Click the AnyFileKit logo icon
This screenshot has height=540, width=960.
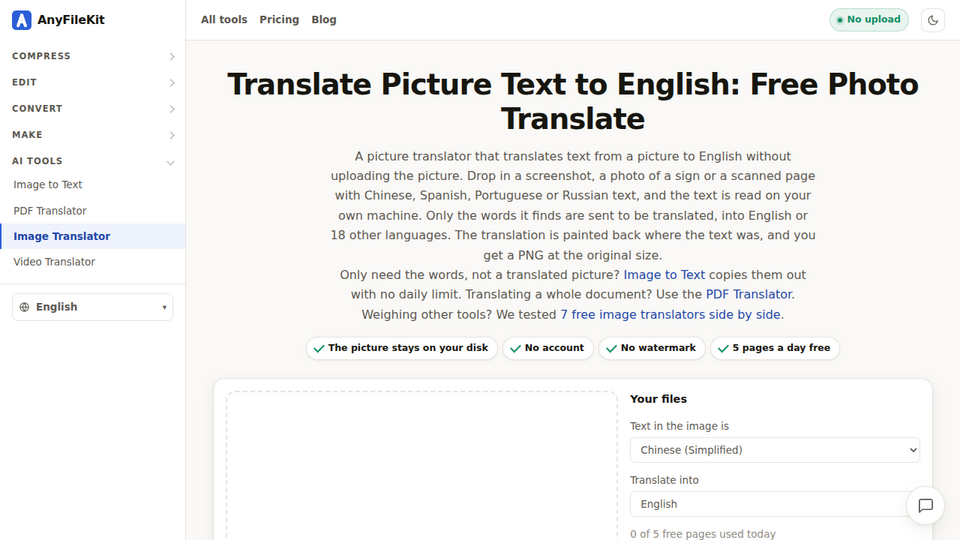[x=21, y=20]
